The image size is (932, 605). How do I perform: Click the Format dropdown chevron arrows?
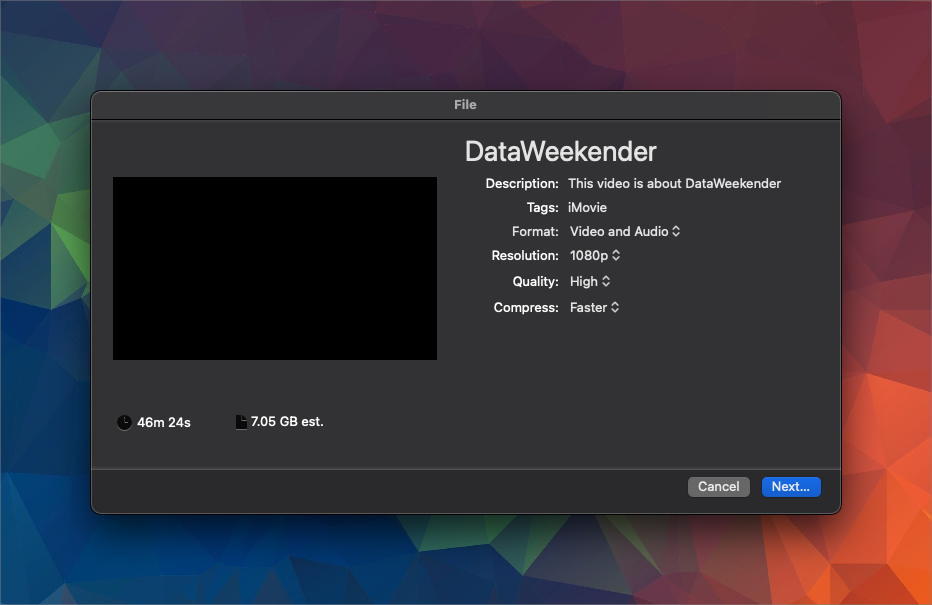678,231
